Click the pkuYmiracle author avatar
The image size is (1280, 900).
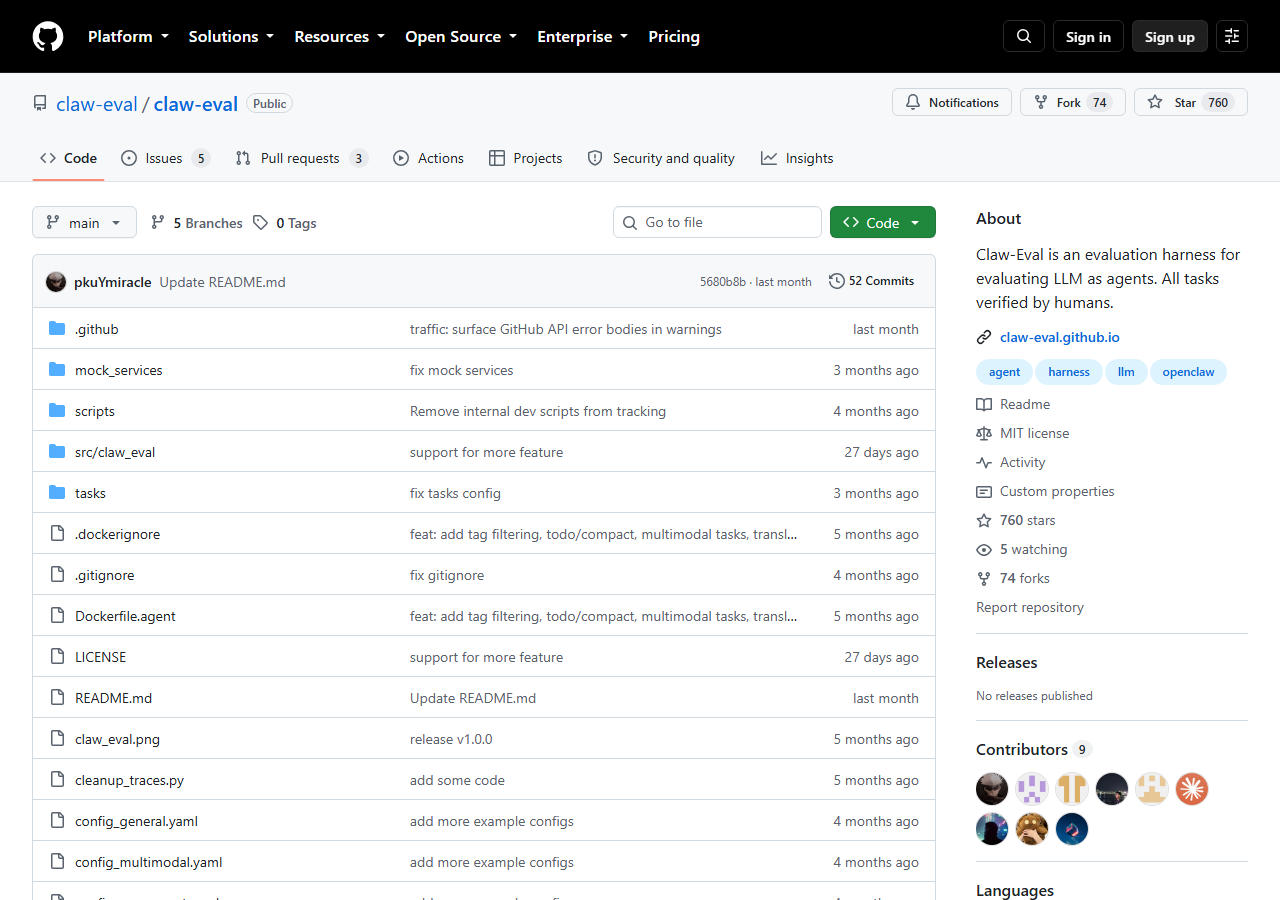click(x=56, y=282)
